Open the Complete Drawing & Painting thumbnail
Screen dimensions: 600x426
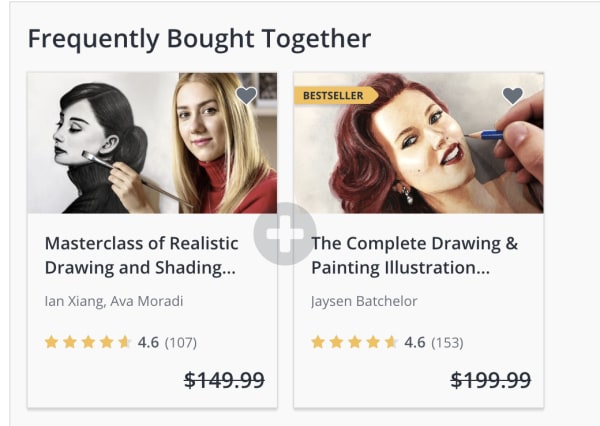[x=418, y=142]
